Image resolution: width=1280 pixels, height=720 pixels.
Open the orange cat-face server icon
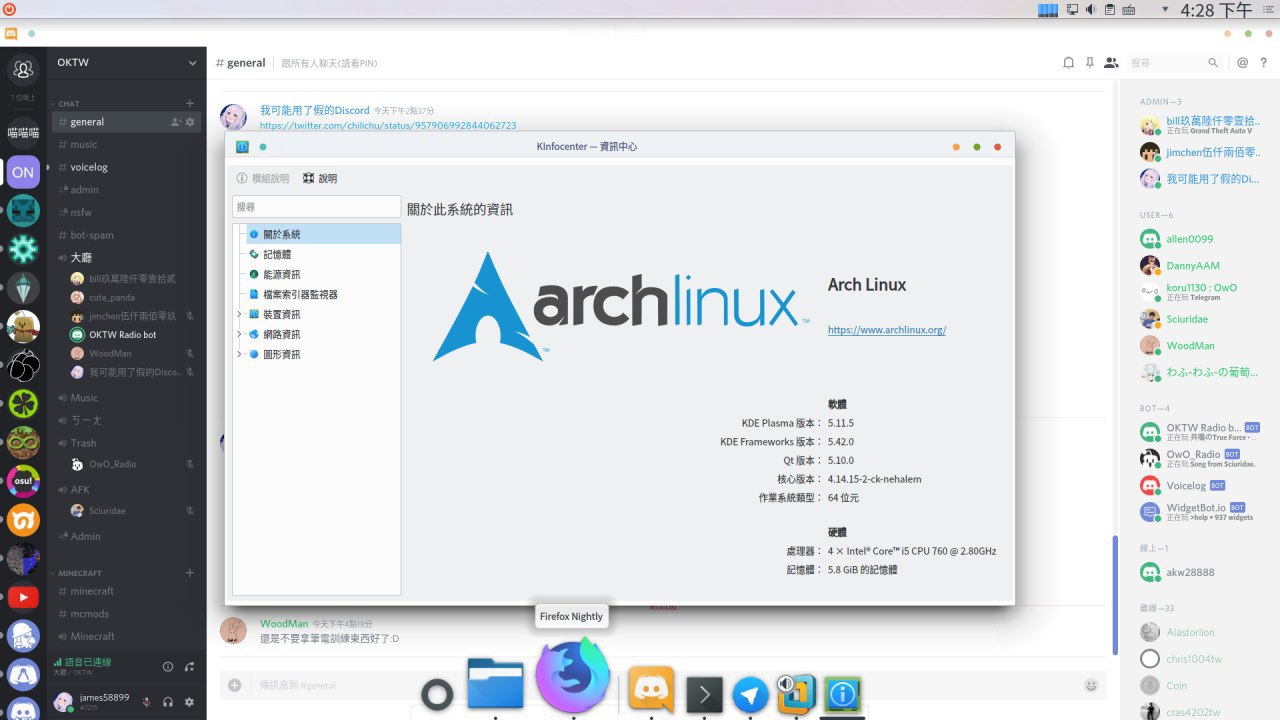click(23, 520)
